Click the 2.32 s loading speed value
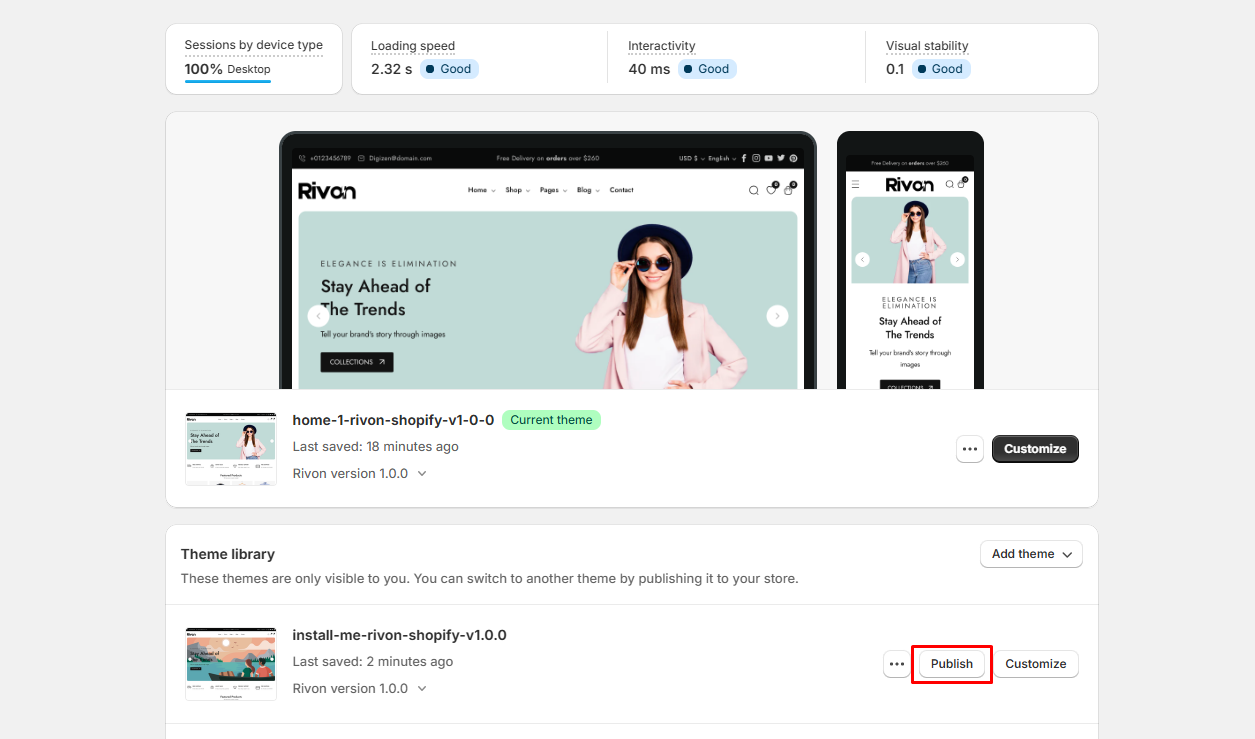1255x739 pixels. coord(392,69)
